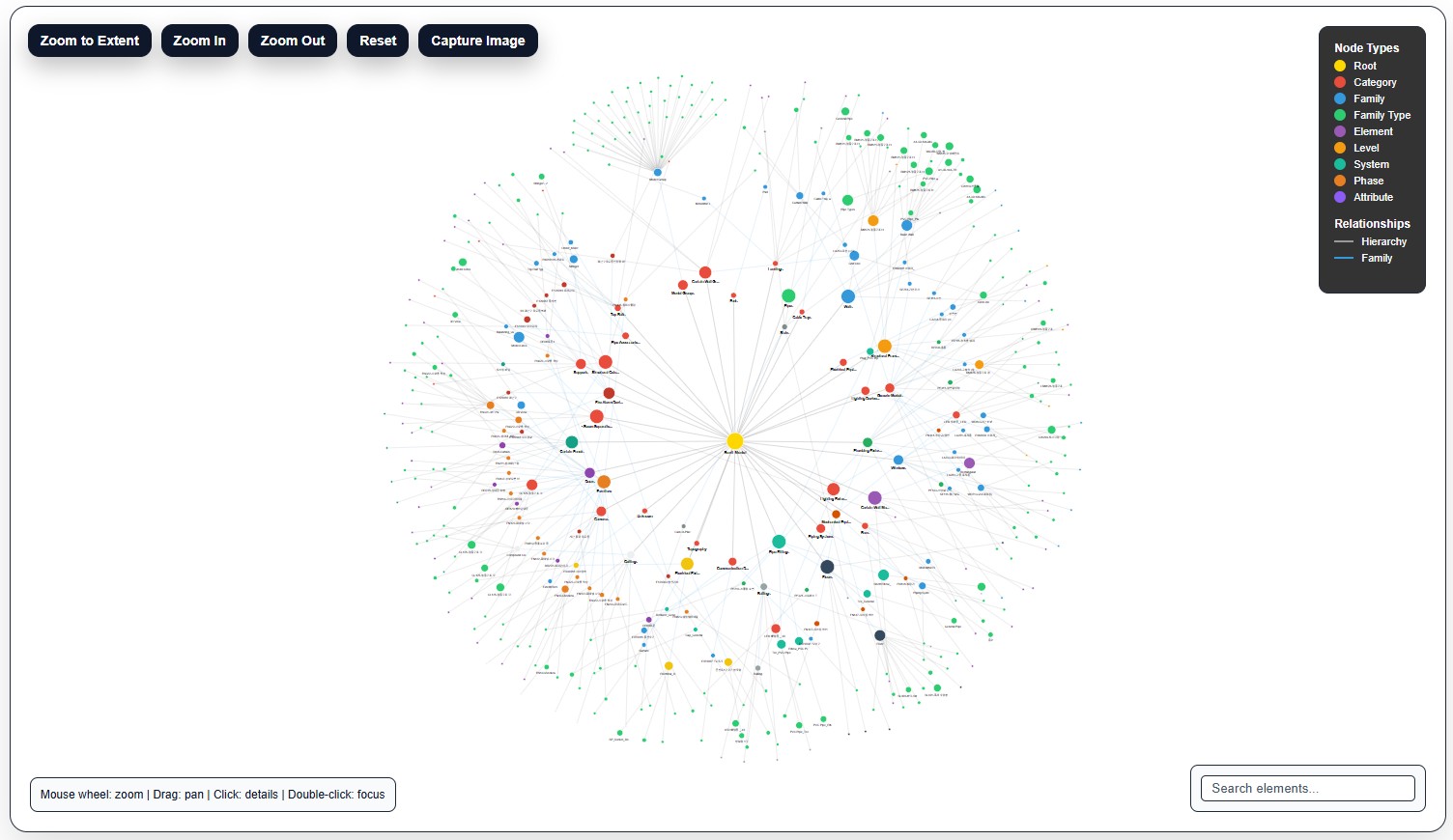Screen dimensions: 1453x840
Task: Click the purple Curtain Wall Mullions node
Action: pyautogui.click(x=874, y=497)
